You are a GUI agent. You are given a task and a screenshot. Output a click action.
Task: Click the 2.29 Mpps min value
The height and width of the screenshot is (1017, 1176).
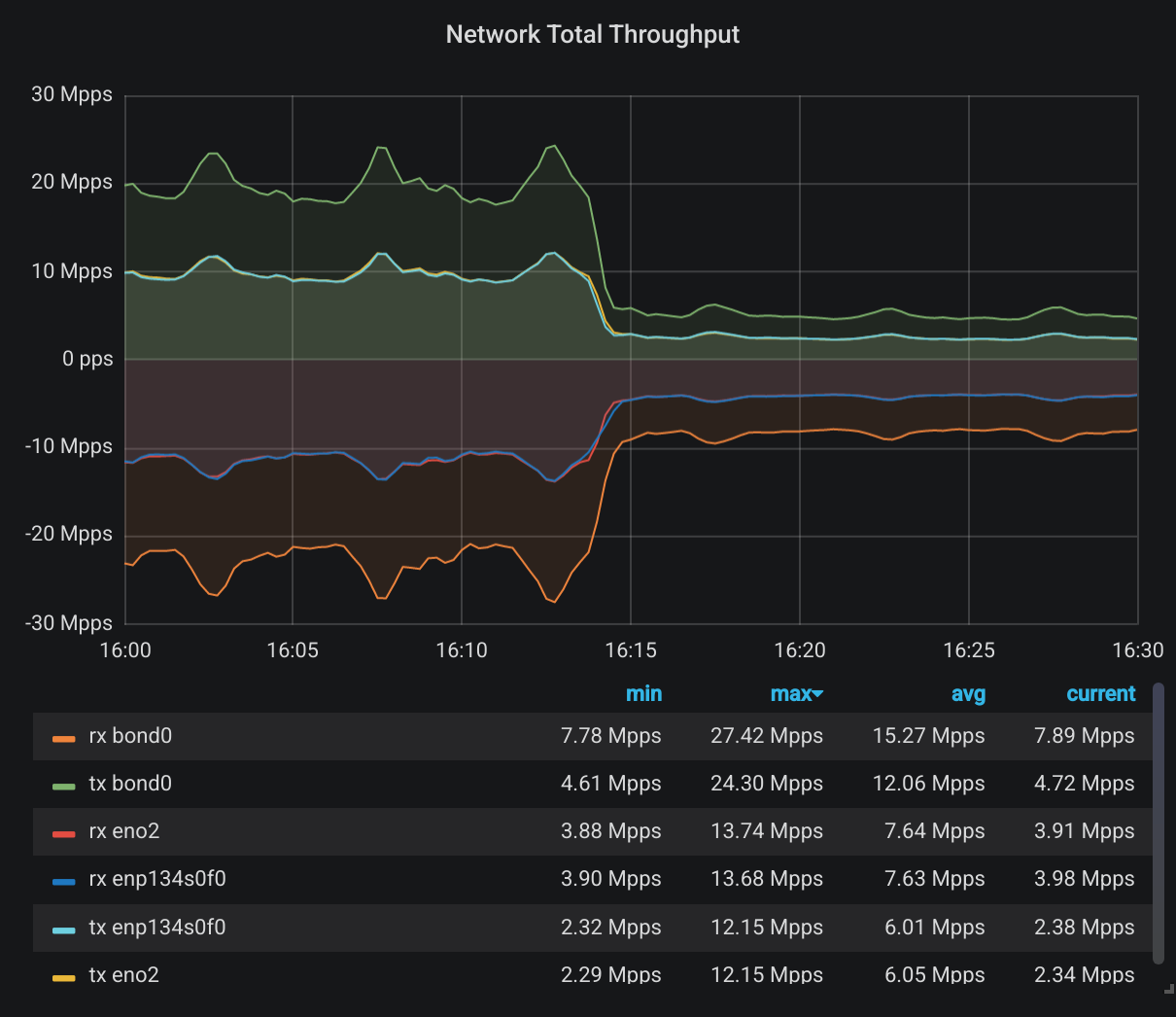[x=611, y=974]
